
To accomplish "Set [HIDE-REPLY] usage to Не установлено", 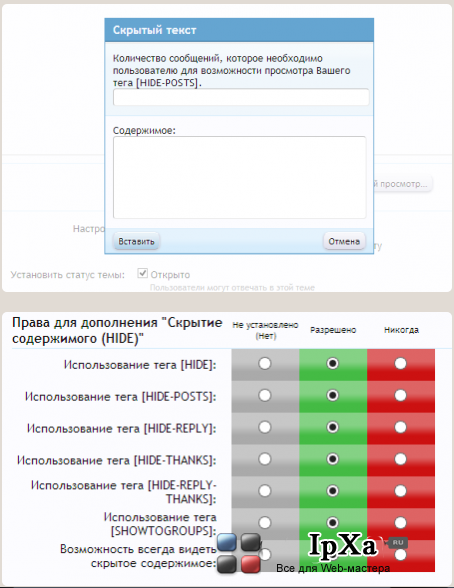I will (265, 427).
